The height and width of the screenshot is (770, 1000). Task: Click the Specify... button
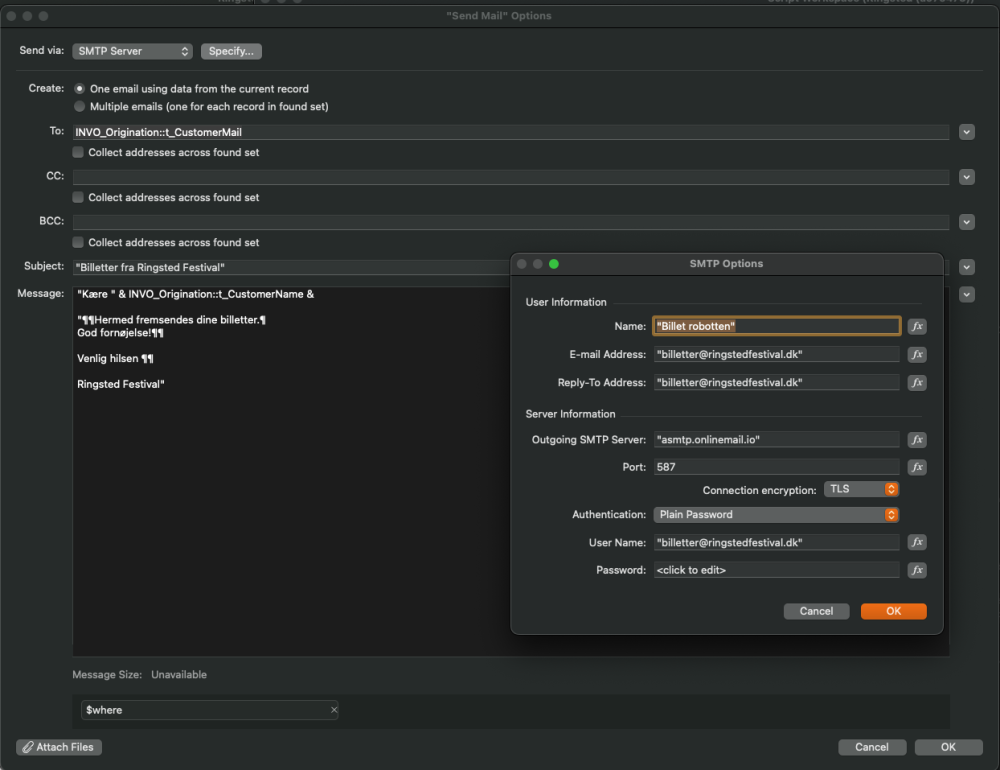pyautogui.click(x=231, y=51)
